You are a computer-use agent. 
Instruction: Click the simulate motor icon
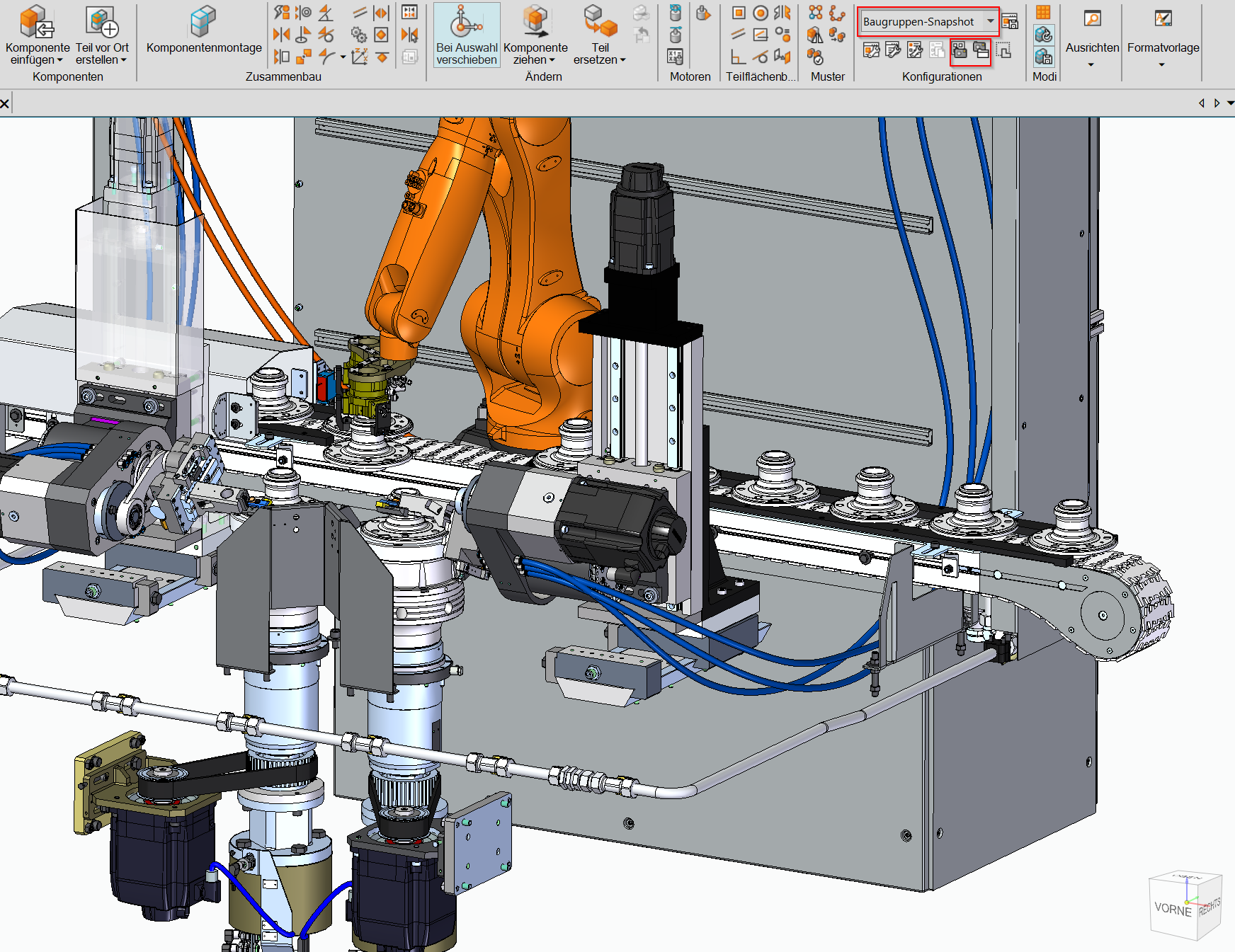[x=702, y=12]
